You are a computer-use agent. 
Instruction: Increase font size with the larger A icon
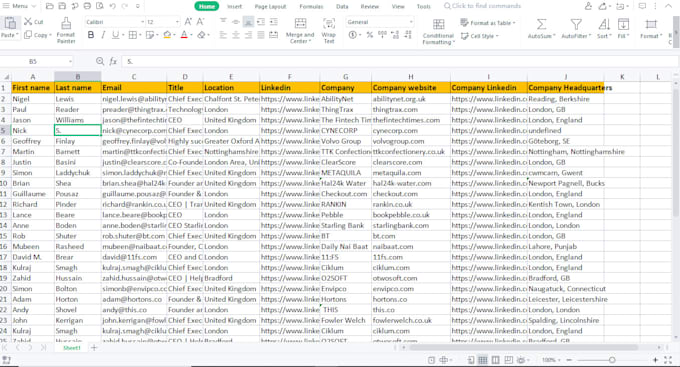(x=188, y=22)
